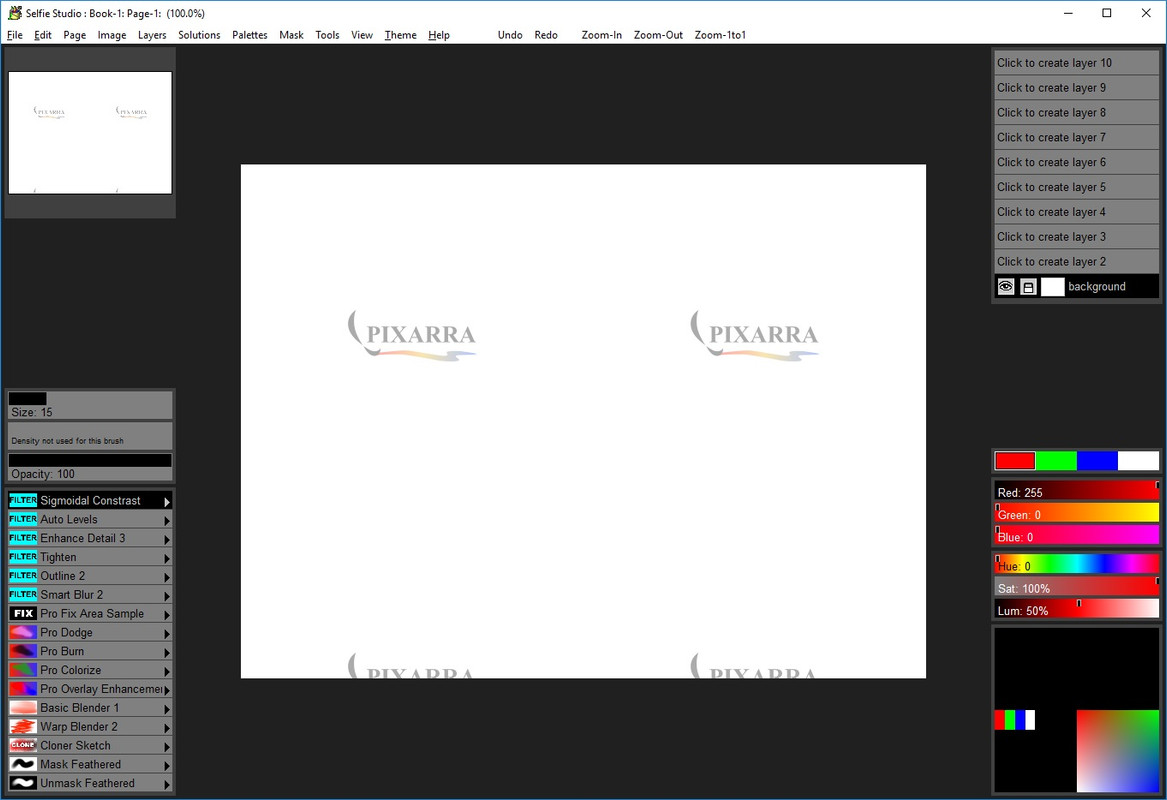Image resolution: width=1167 pixels, height=800 pixels.
Task: Open the Enhance Detail 3 submenu arrow
Action: pyautogui.click(x=167, y=539)
